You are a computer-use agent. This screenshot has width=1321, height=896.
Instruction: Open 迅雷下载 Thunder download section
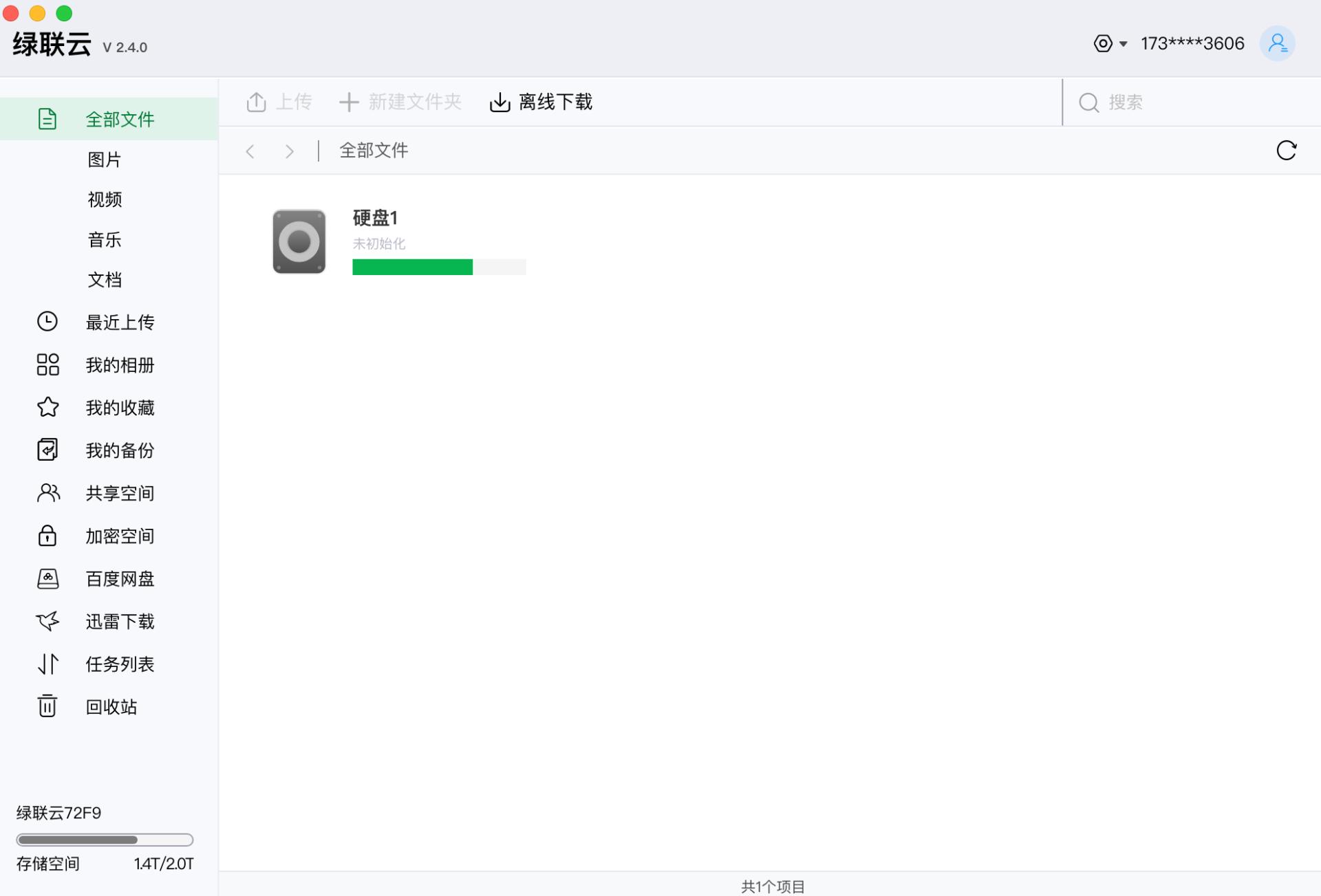point(120,621)
